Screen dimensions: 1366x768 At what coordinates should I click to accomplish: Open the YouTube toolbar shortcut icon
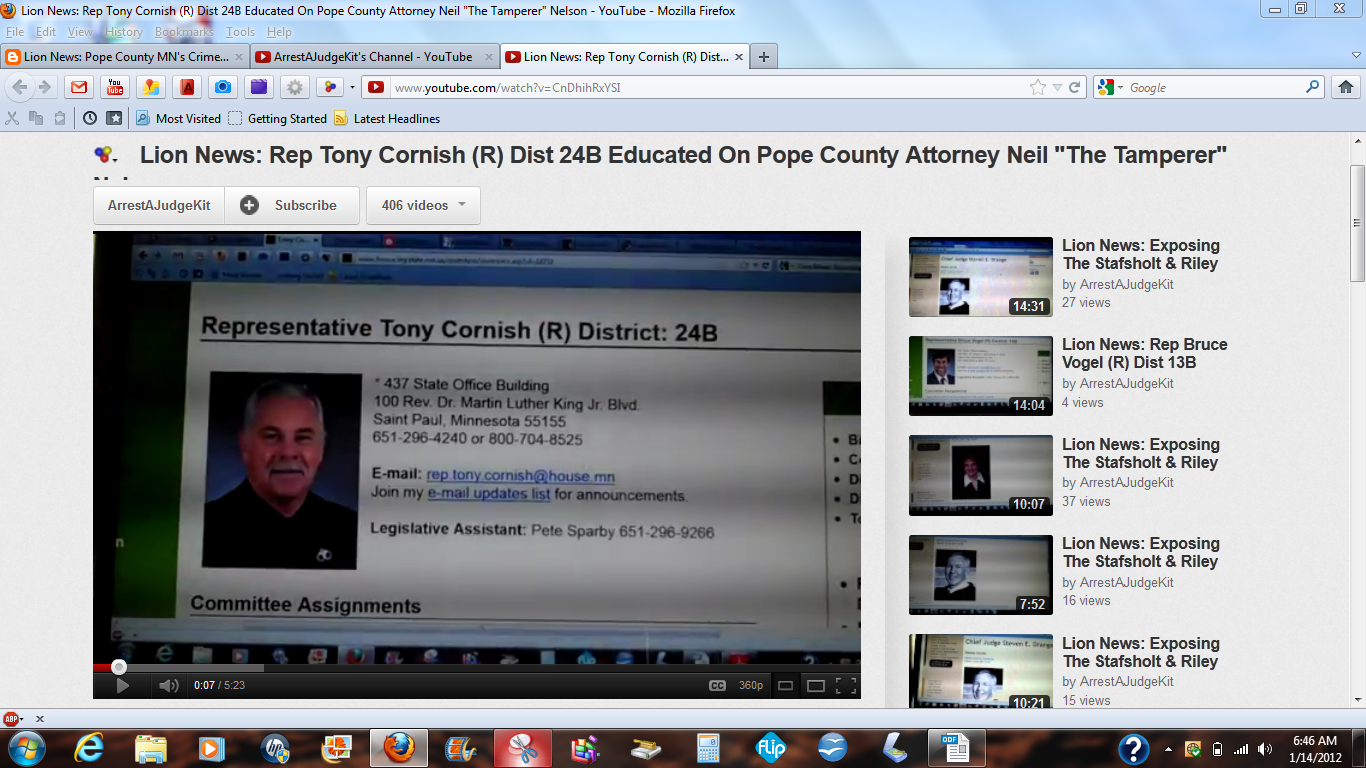pyautogui.click(x=115, y=87)
